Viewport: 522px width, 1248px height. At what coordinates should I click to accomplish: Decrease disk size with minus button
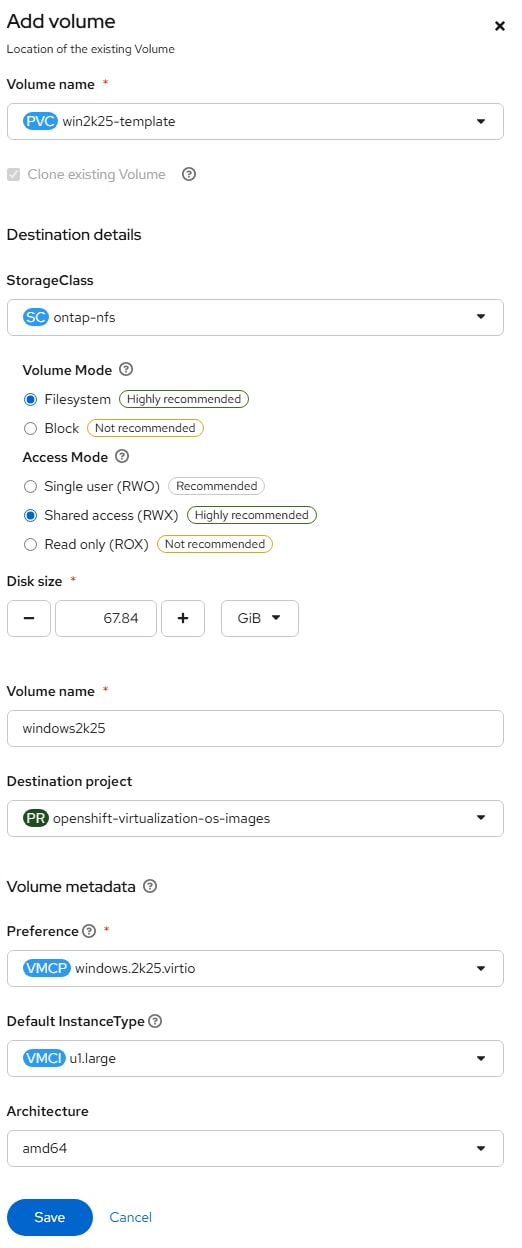tap(29, 618)
